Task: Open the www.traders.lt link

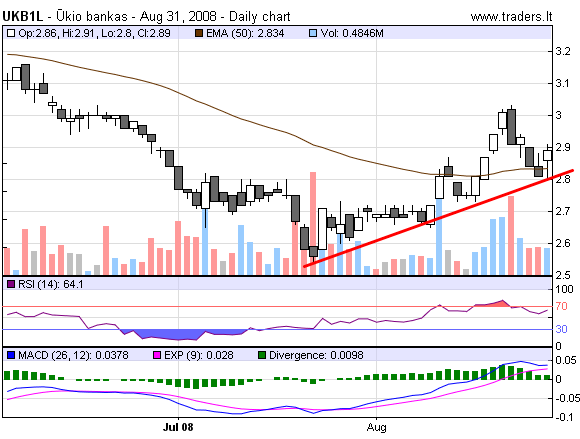Action: click(511, 17)
